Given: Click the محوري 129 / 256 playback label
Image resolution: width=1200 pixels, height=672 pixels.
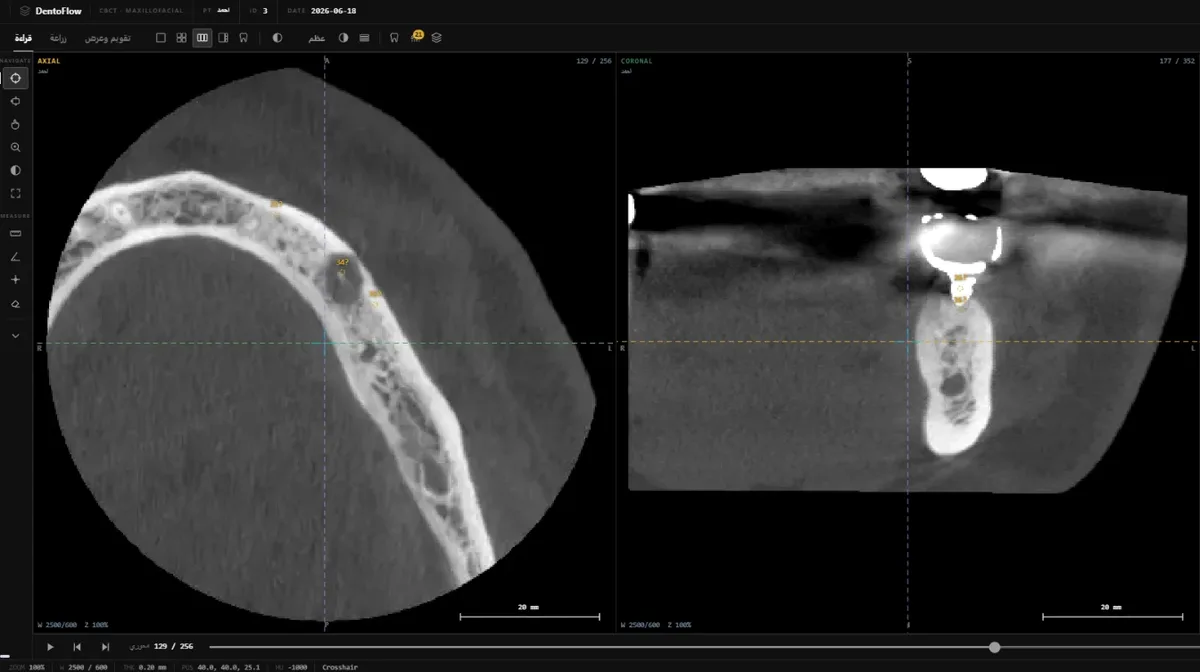Looking at the screenshot, I should 161,647.
